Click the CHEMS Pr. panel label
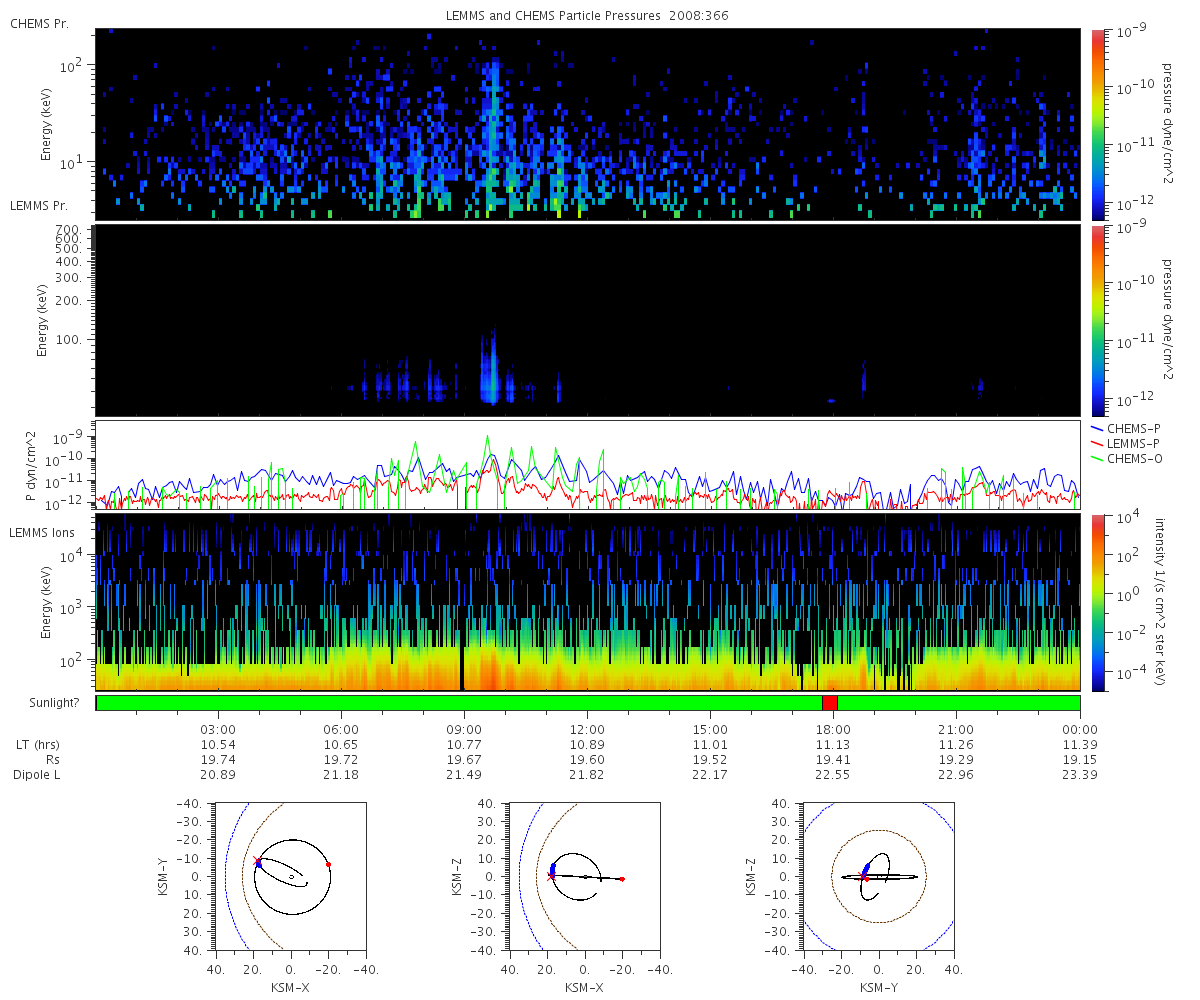Viewport: 1200px width, 1000px height. click(39, 24)
